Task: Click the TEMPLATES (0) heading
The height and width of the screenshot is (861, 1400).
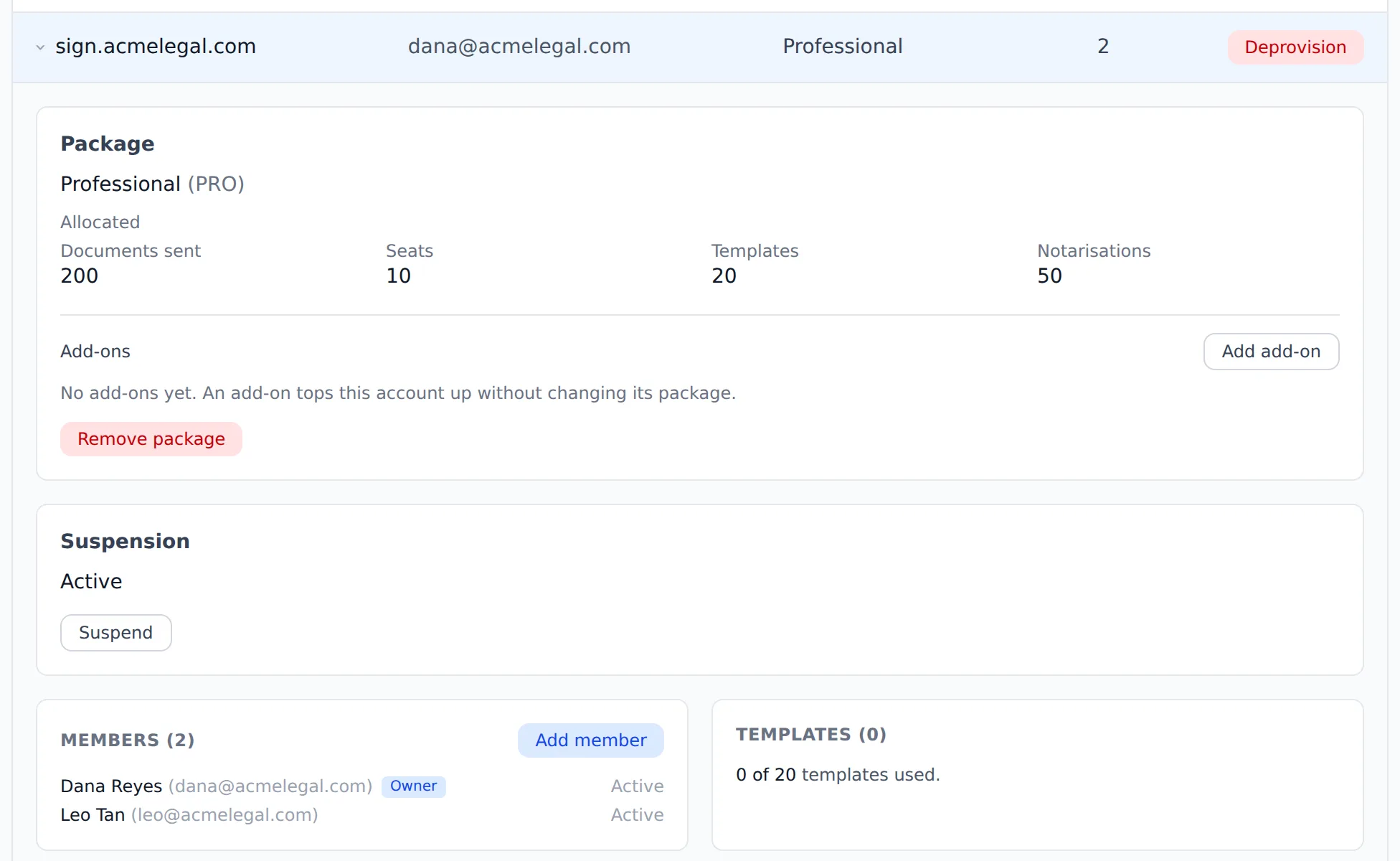Action: pos(811,735)
